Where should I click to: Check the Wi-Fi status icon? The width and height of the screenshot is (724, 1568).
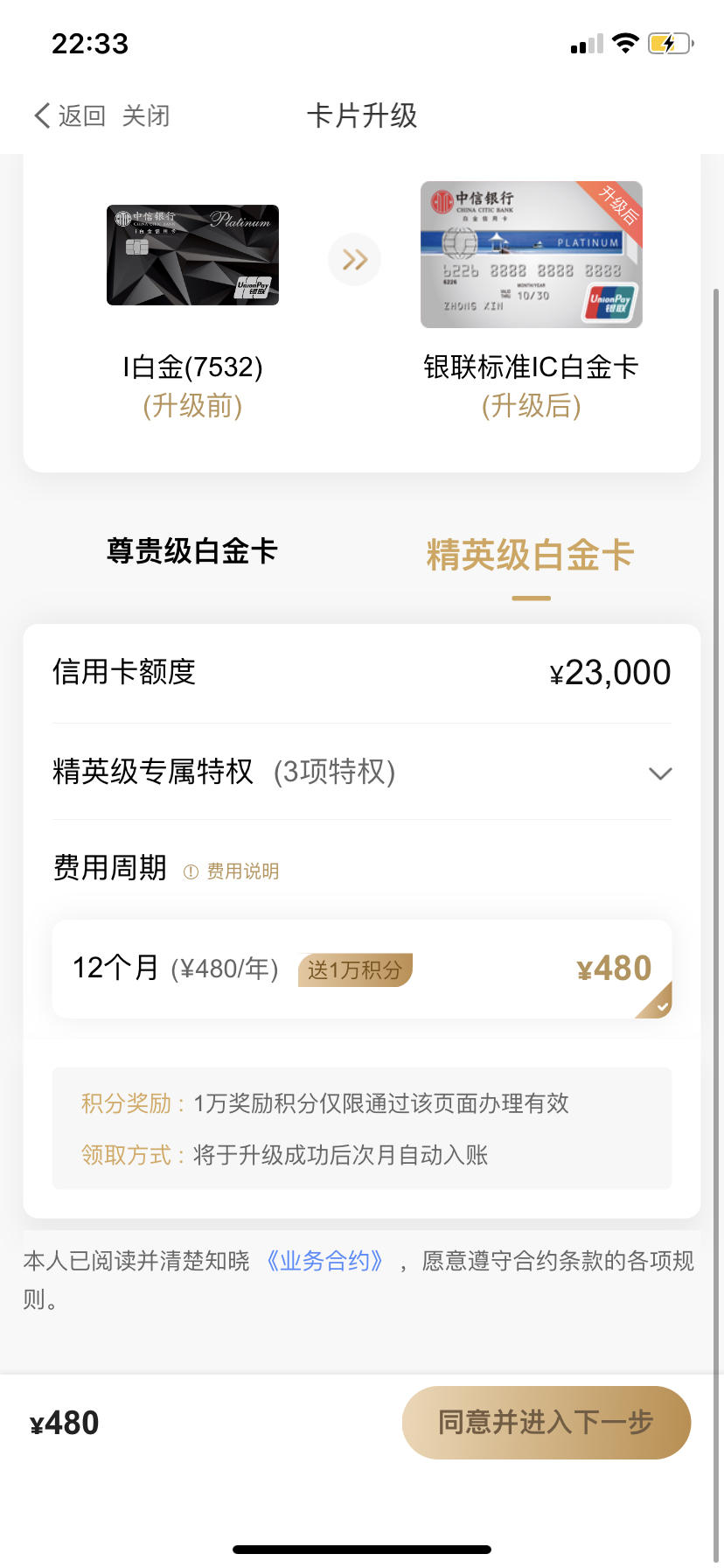625,43
